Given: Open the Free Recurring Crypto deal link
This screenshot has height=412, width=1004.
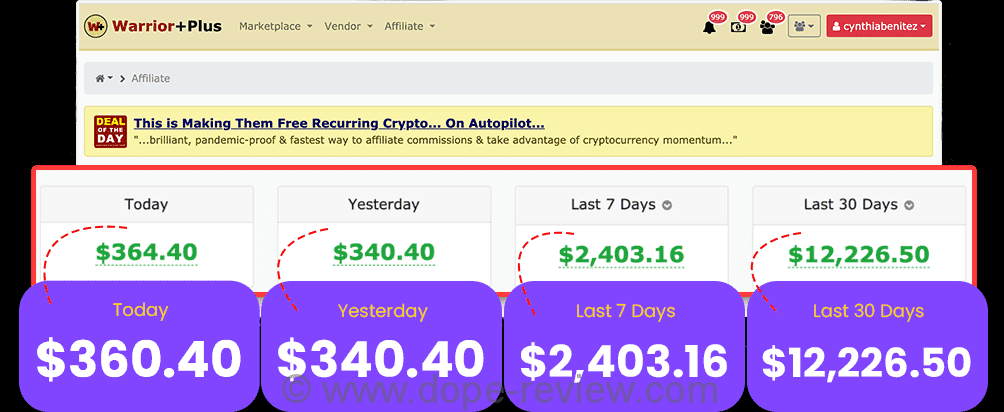Looking at the screenshot, I should tap(339, 123).
